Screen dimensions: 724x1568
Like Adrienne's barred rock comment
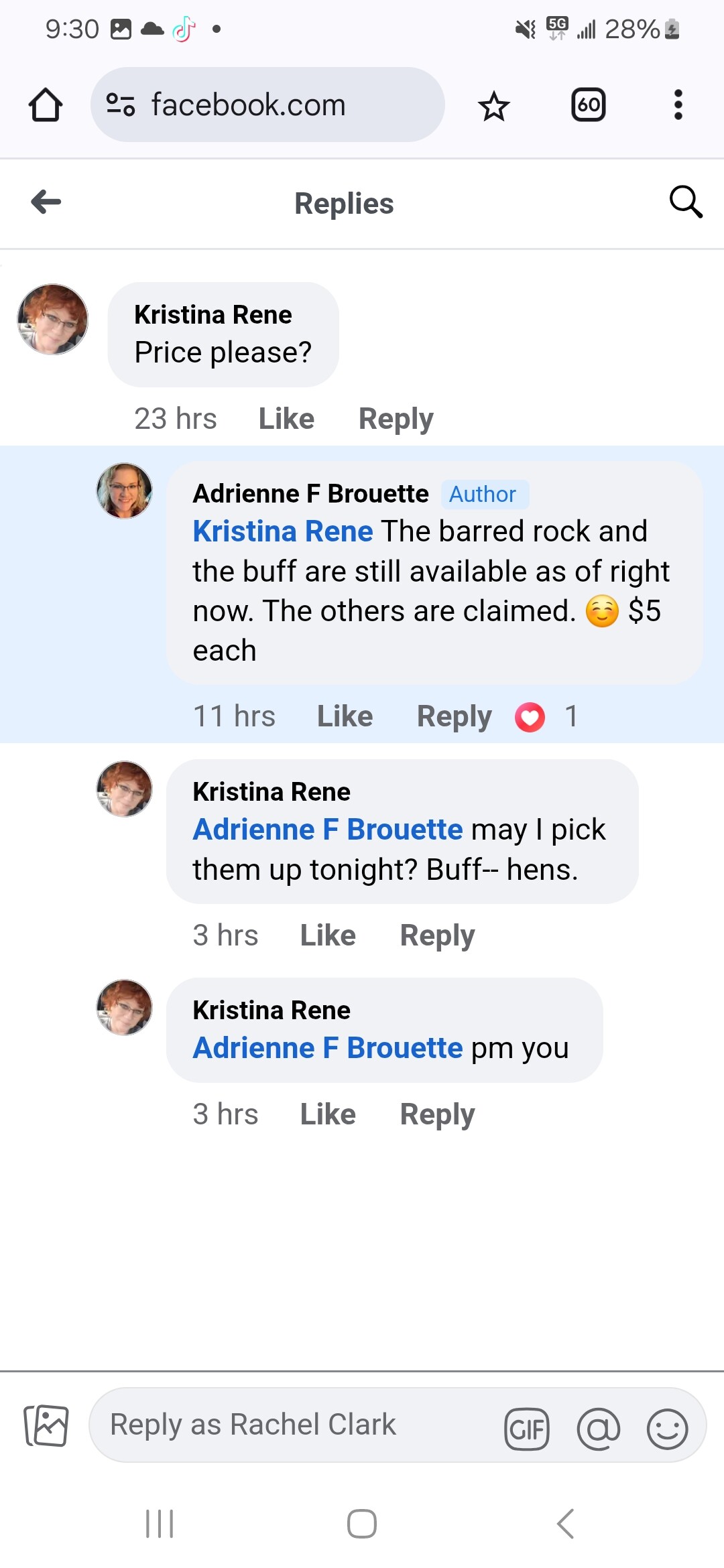coord(345,716)
